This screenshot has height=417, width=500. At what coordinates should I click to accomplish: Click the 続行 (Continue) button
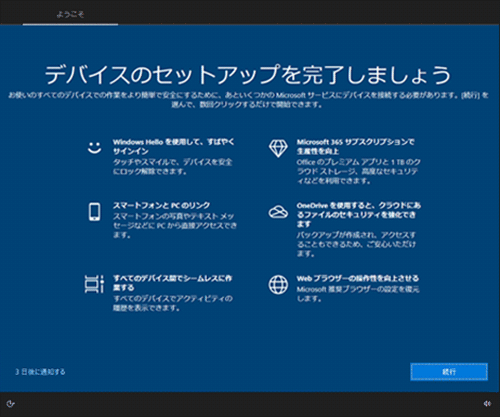pos(449,372)
